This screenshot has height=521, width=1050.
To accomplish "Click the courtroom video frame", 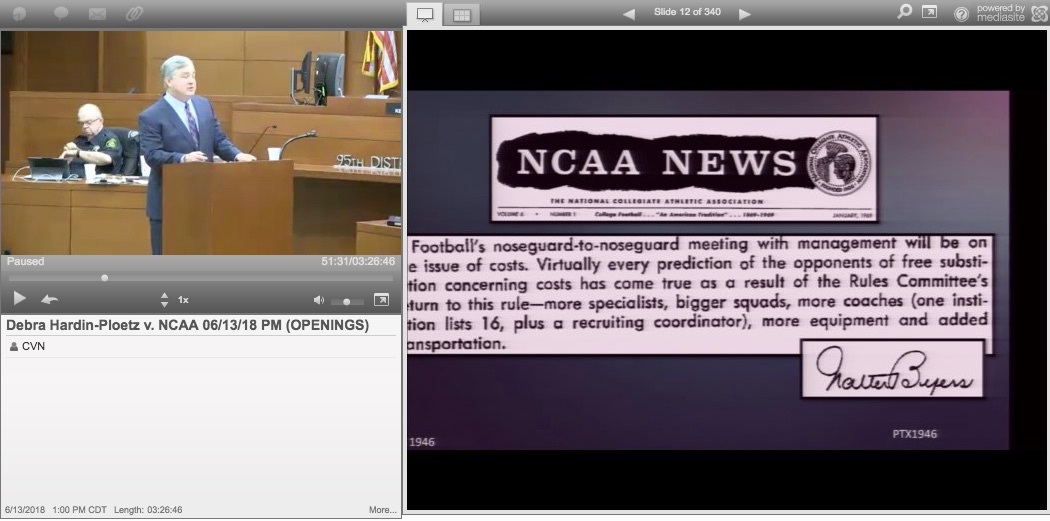I will (201, 142).
